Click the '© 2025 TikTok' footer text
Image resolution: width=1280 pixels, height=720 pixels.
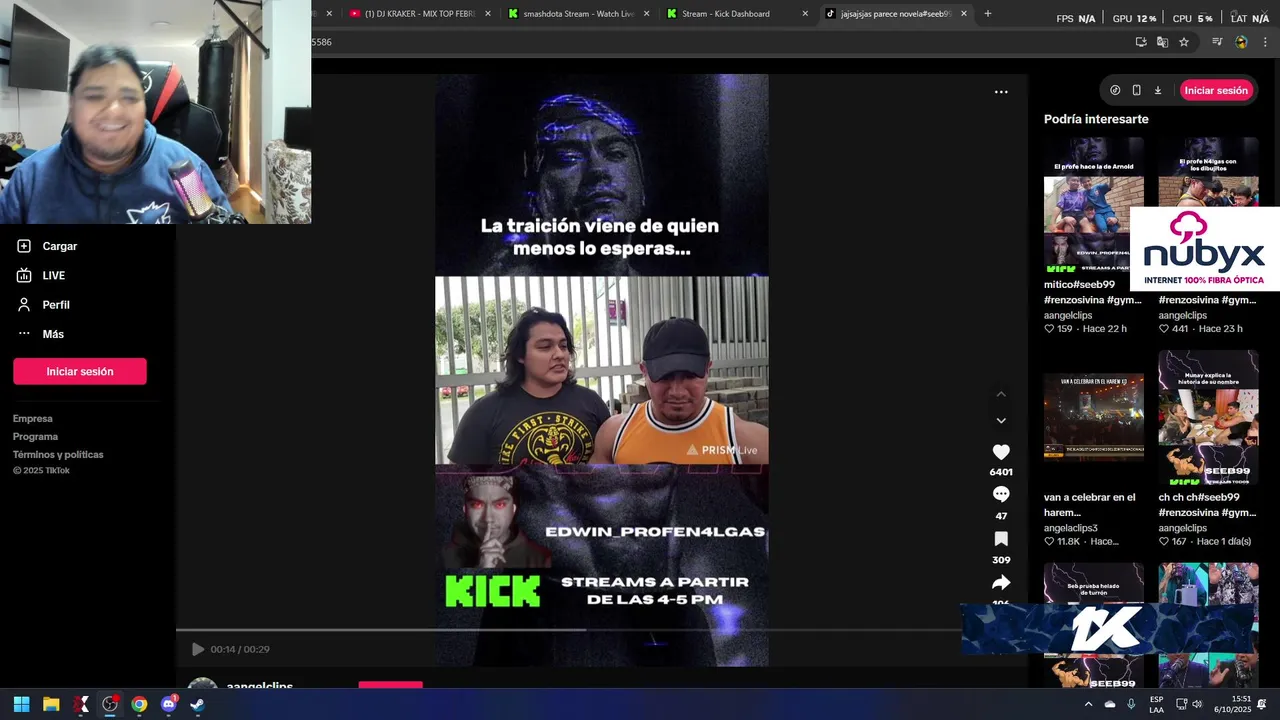pyautogui.click(x=41, y=471)
